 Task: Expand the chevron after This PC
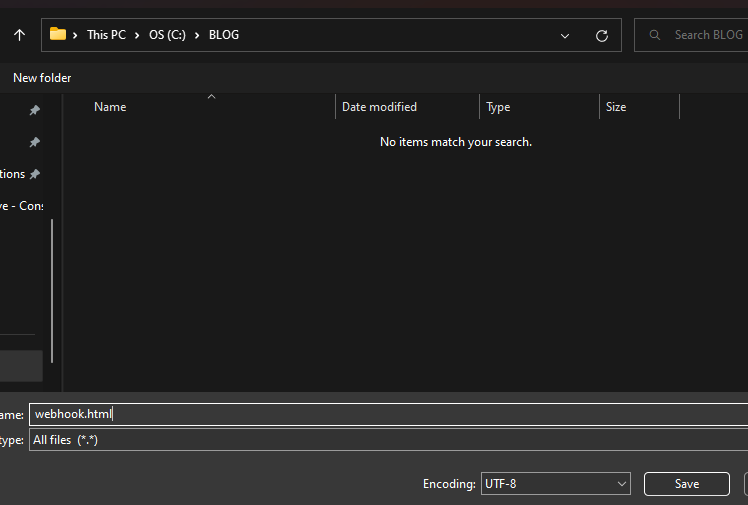(x=138, y=35)
